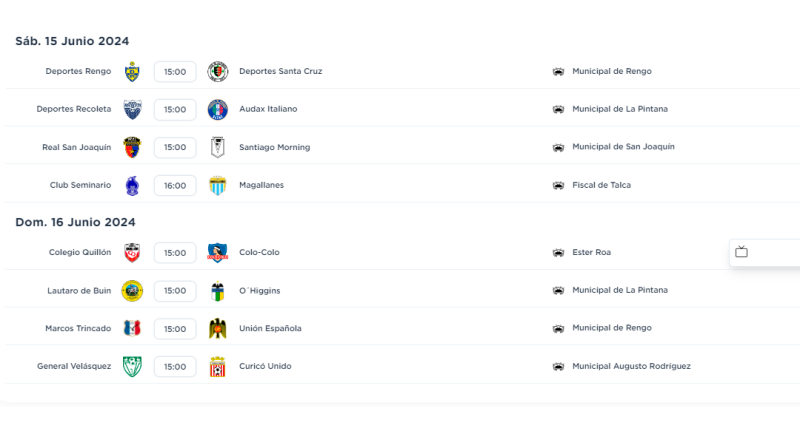Viewport: 800px width, 428px height.
Task: Open the Santiago Morning team link
Action: 274,147
